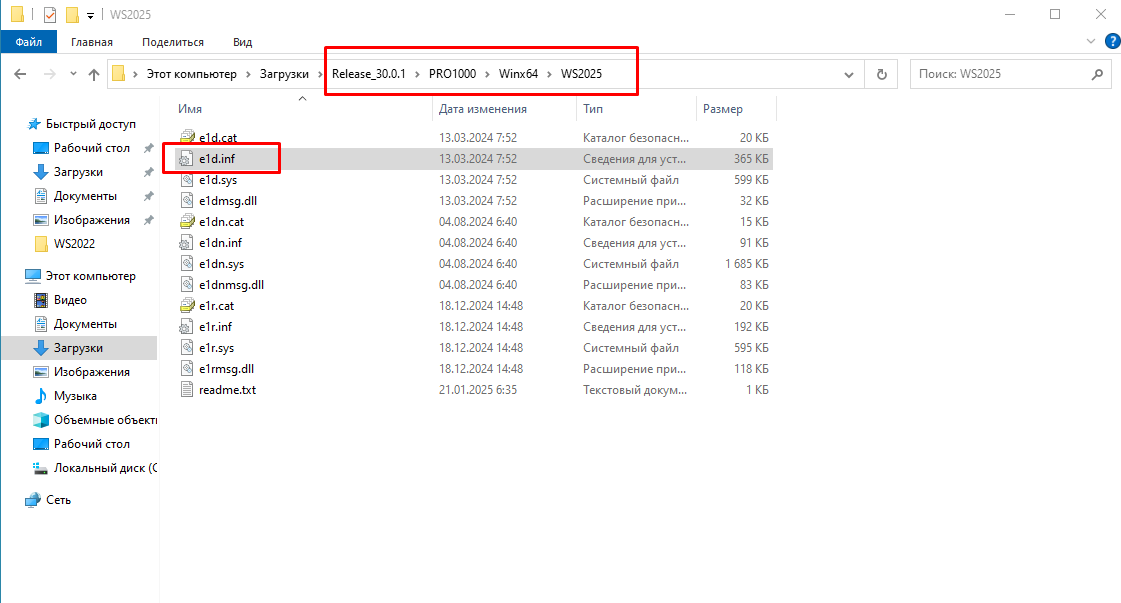Select the readme.txt file
1121x603 pixels.
(227, 390)
